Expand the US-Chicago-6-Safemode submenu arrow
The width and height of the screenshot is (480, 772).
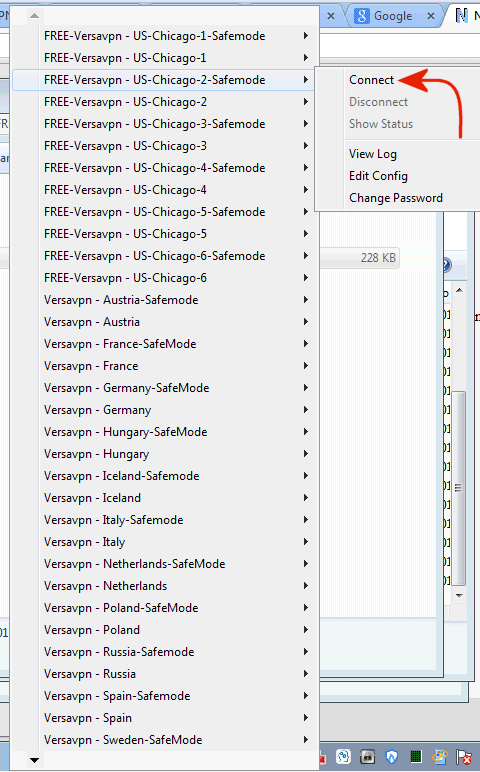click(306, 256)
